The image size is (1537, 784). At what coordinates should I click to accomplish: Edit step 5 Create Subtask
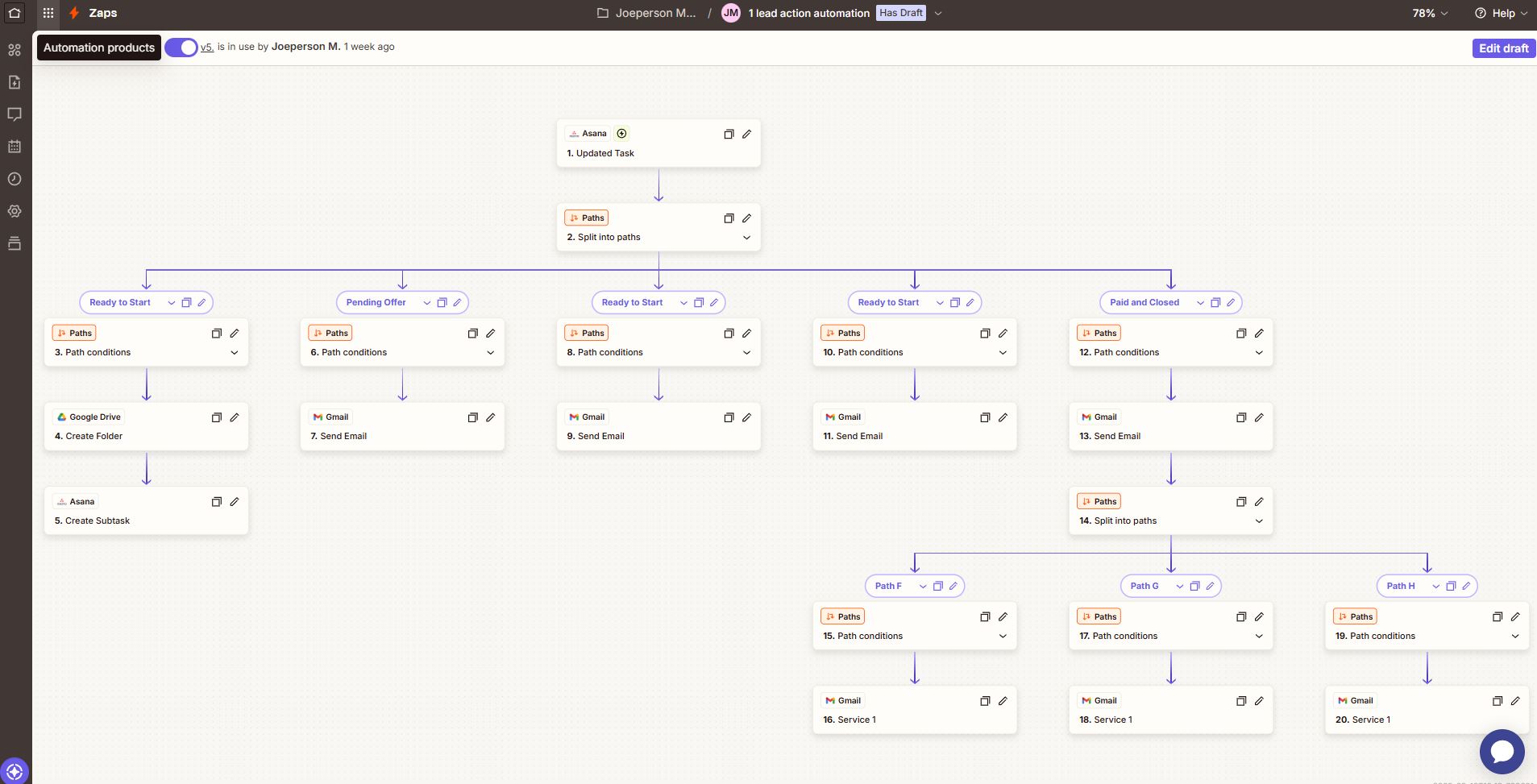(x=235, y=501)
